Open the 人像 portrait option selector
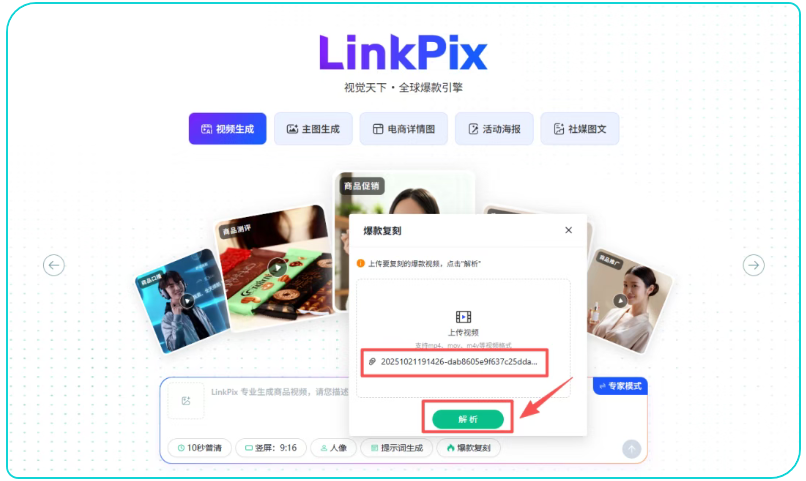 tap(333, 448)
